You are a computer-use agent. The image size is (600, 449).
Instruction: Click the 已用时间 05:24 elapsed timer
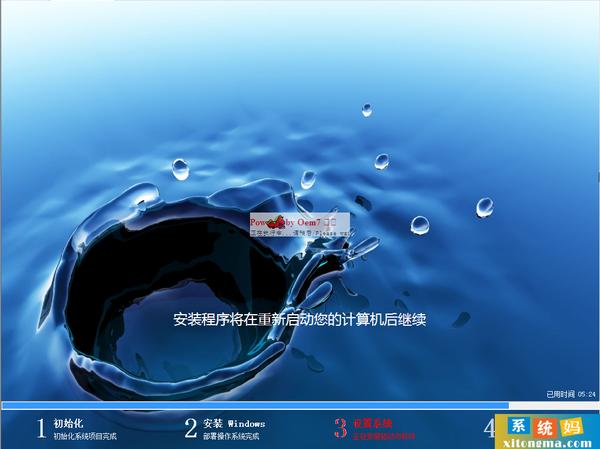[571, 394]
